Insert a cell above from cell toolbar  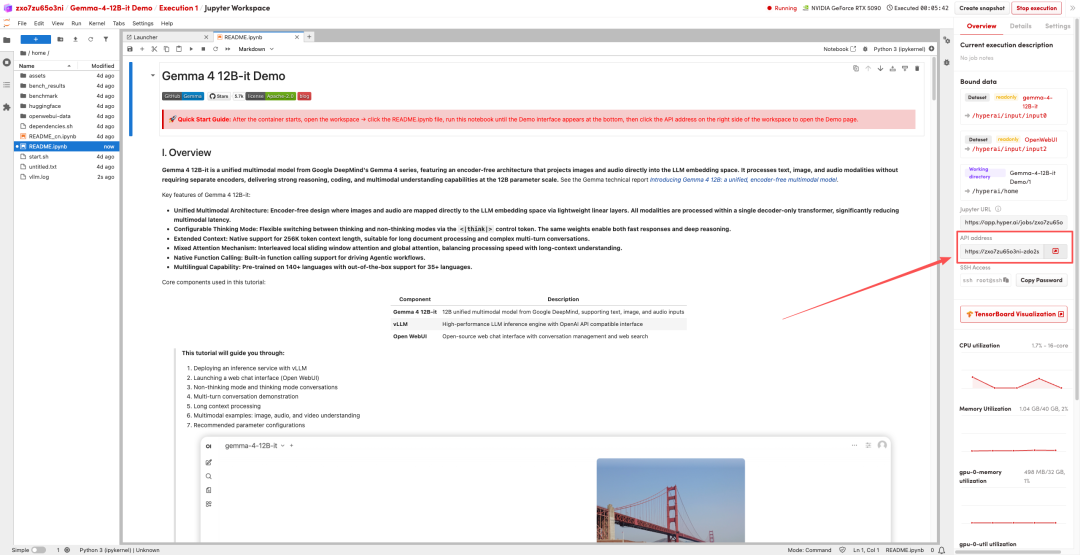(x=893, y=68)
